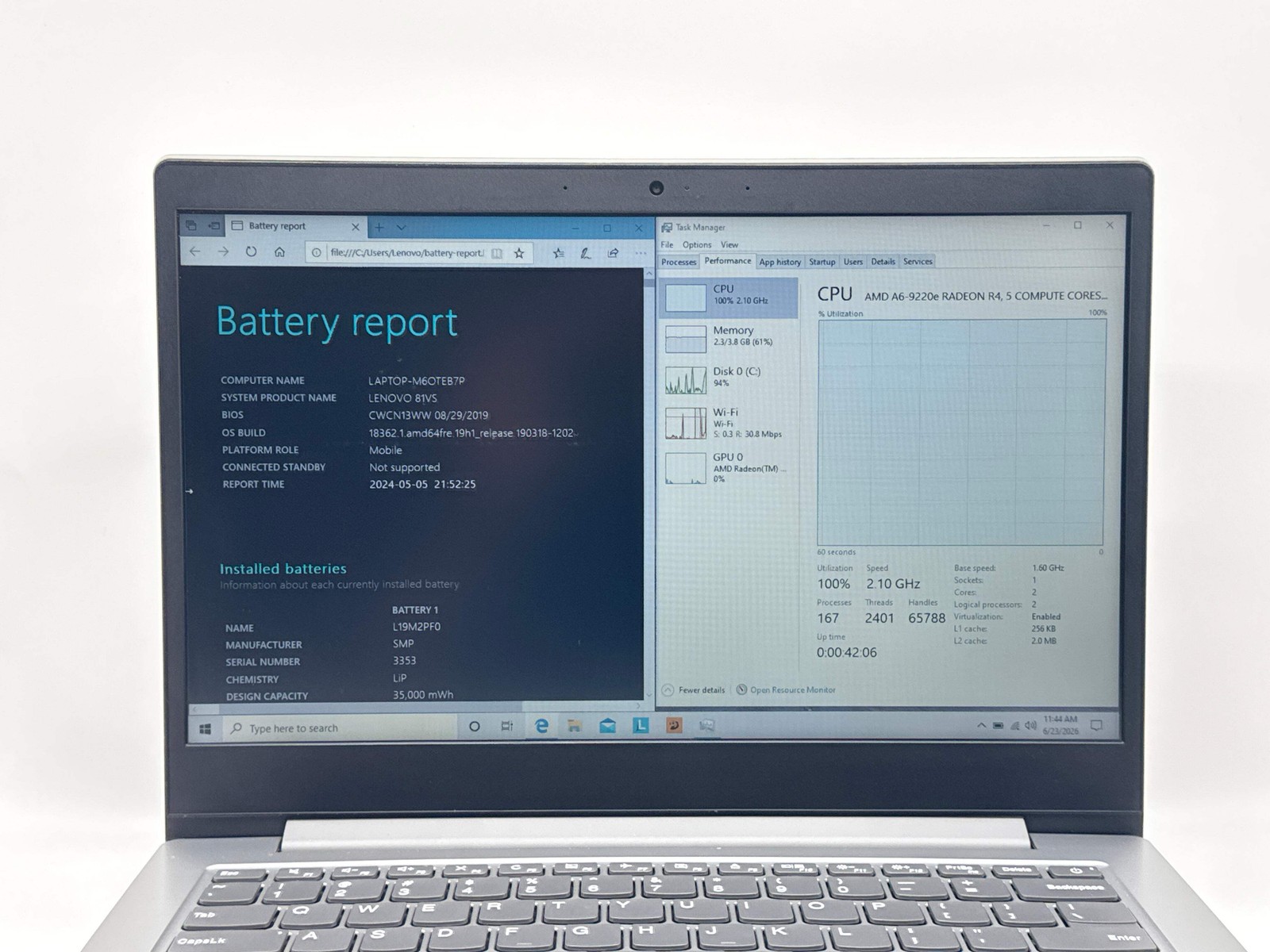Open Task View on taskbar
Screen dimensions: 1270x952
tap(507, 727)
